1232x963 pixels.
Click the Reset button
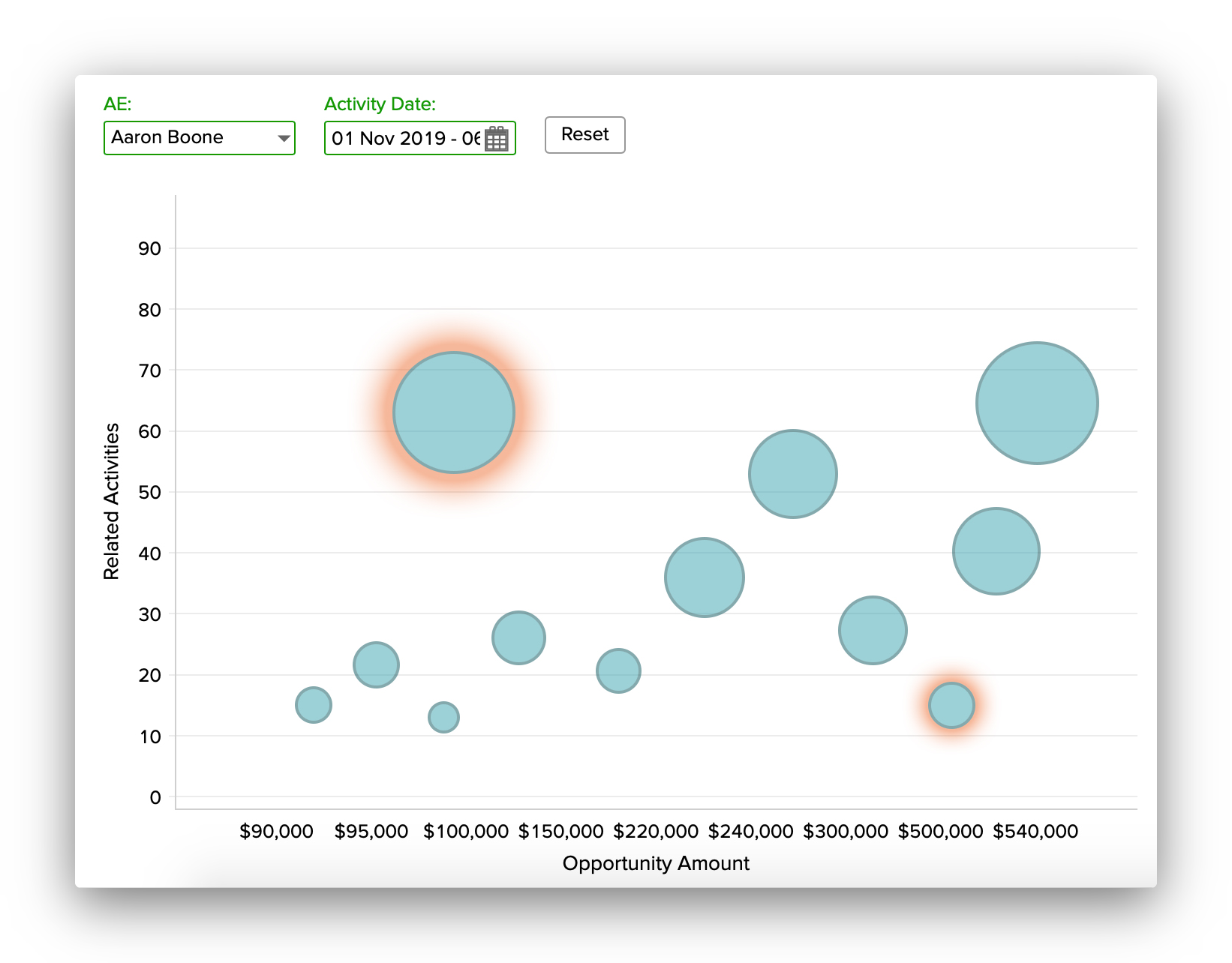[584, 135]
